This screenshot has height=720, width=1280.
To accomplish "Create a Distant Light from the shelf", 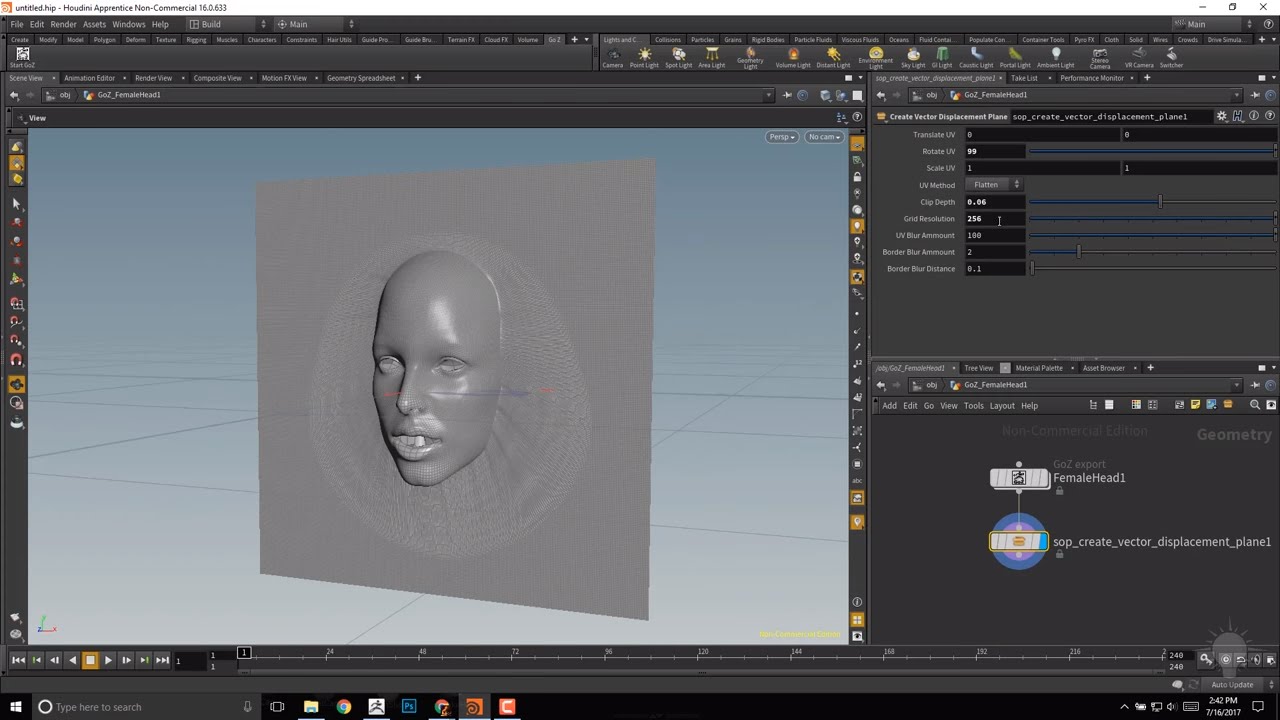I will pyautogui.click(x=833, y=58).
